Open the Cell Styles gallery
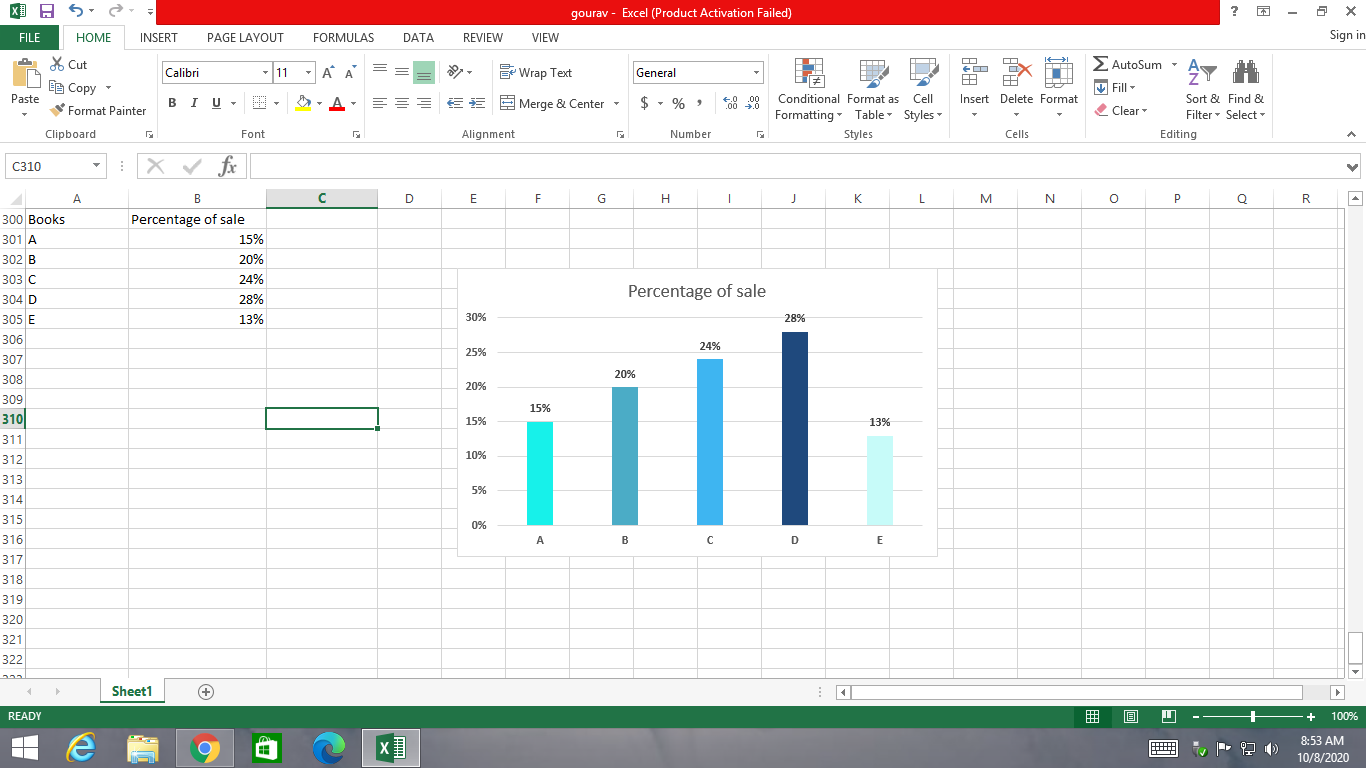This screenshot has height=768, width=1366. tap(923, 89)
